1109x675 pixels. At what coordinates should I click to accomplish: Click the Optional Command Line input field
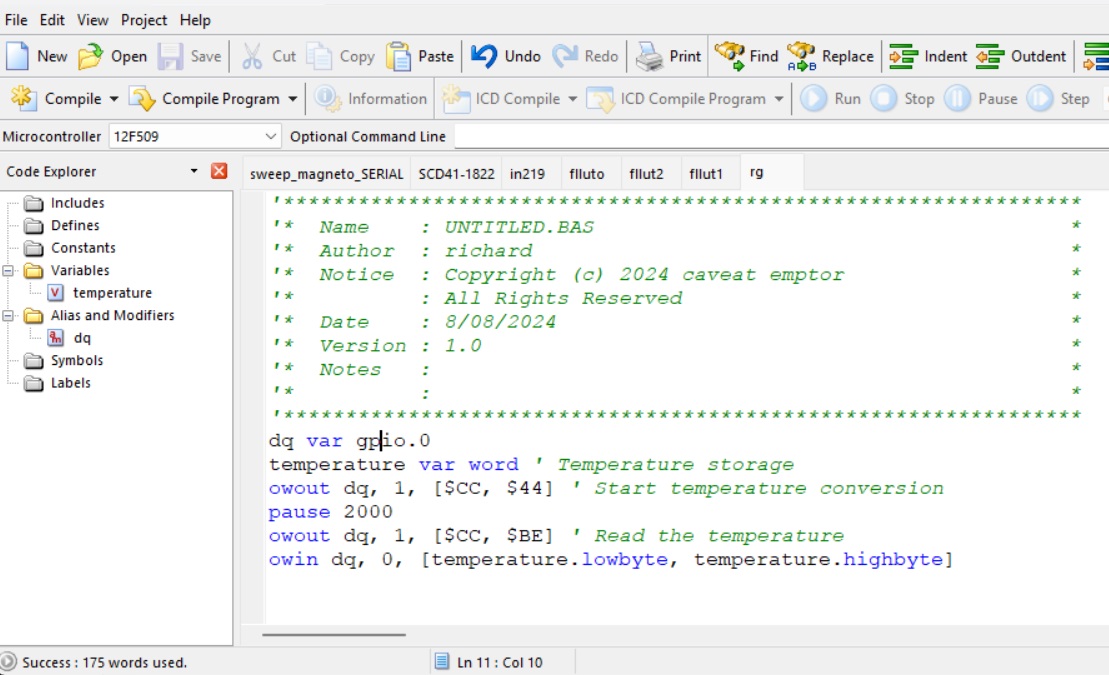click(780, 136)
